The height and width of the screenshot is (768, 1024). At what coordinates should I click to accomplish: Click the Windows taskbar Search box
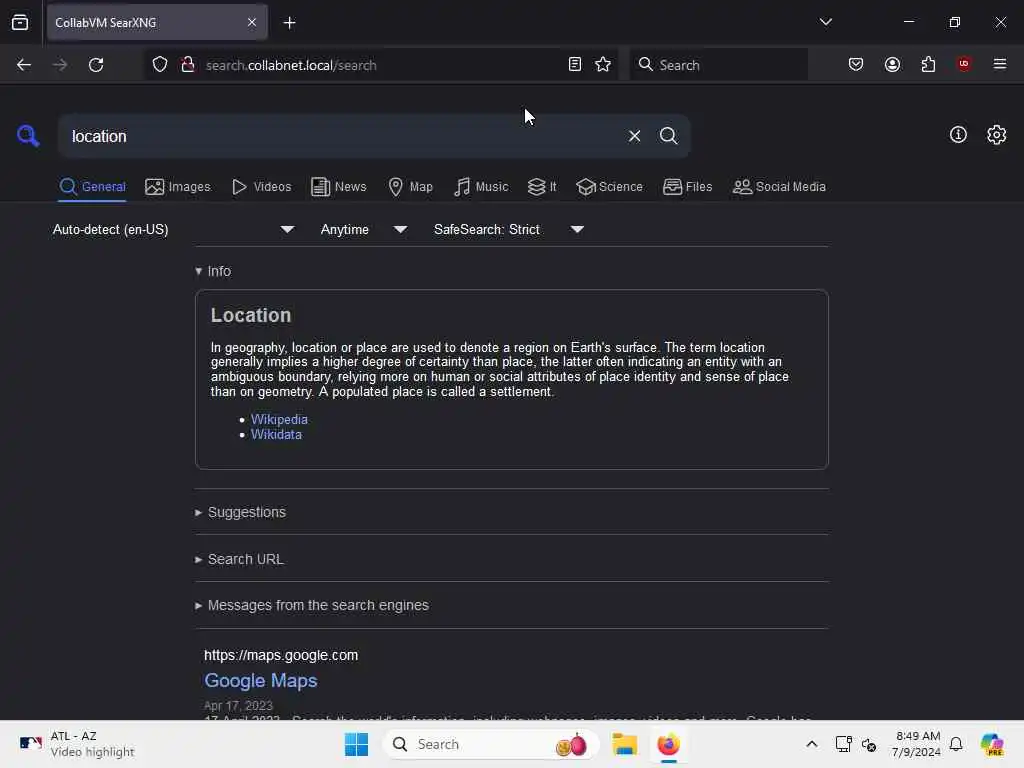(x=490, y=744)
